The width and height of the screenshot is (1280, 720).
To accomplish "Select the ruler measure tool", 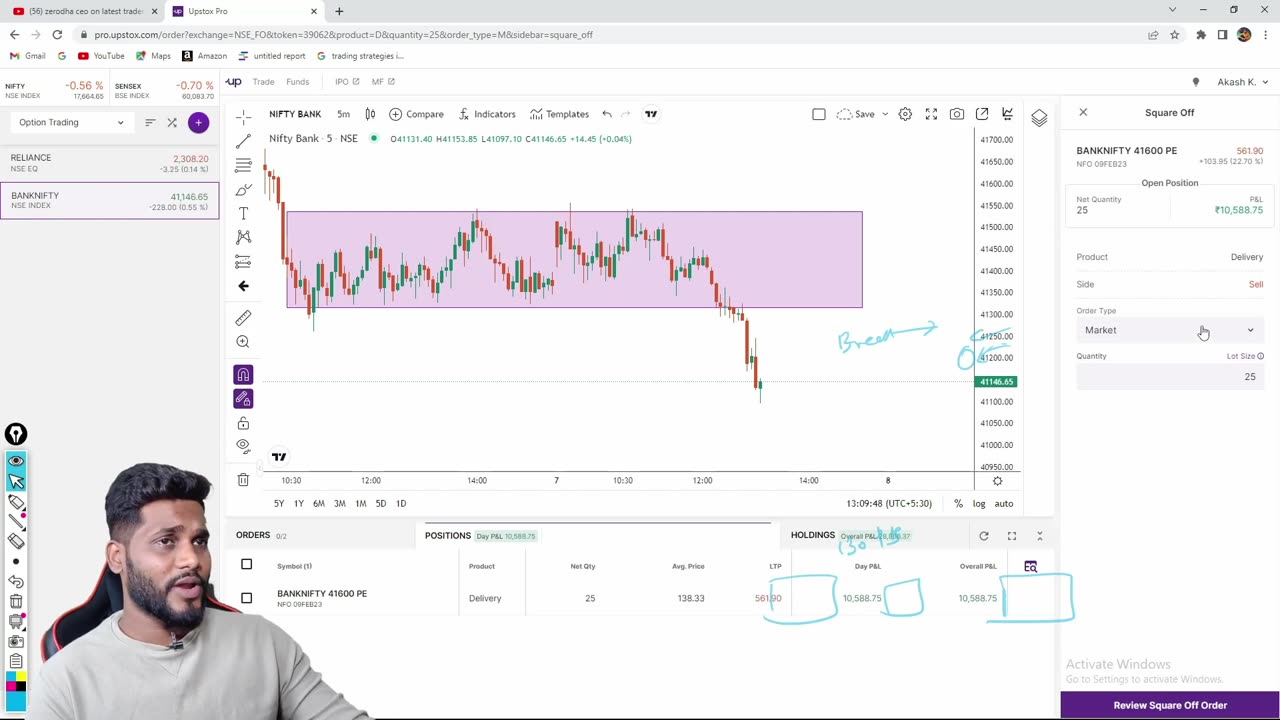I will tap(243, 318).
